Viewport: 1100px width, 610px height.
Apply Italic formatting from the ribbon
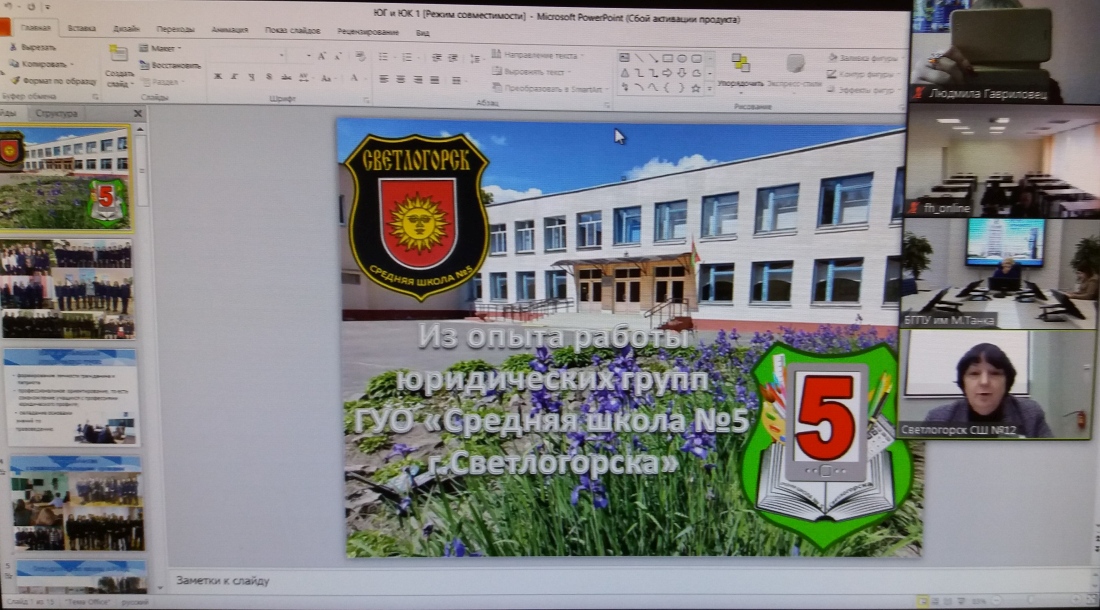(x=233, y=77)
